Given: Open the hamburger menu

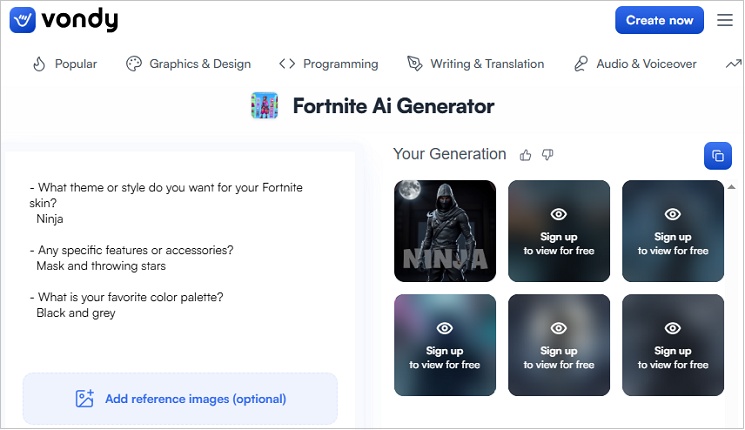Looking at the screenshot, I should (x=725, y=20).
